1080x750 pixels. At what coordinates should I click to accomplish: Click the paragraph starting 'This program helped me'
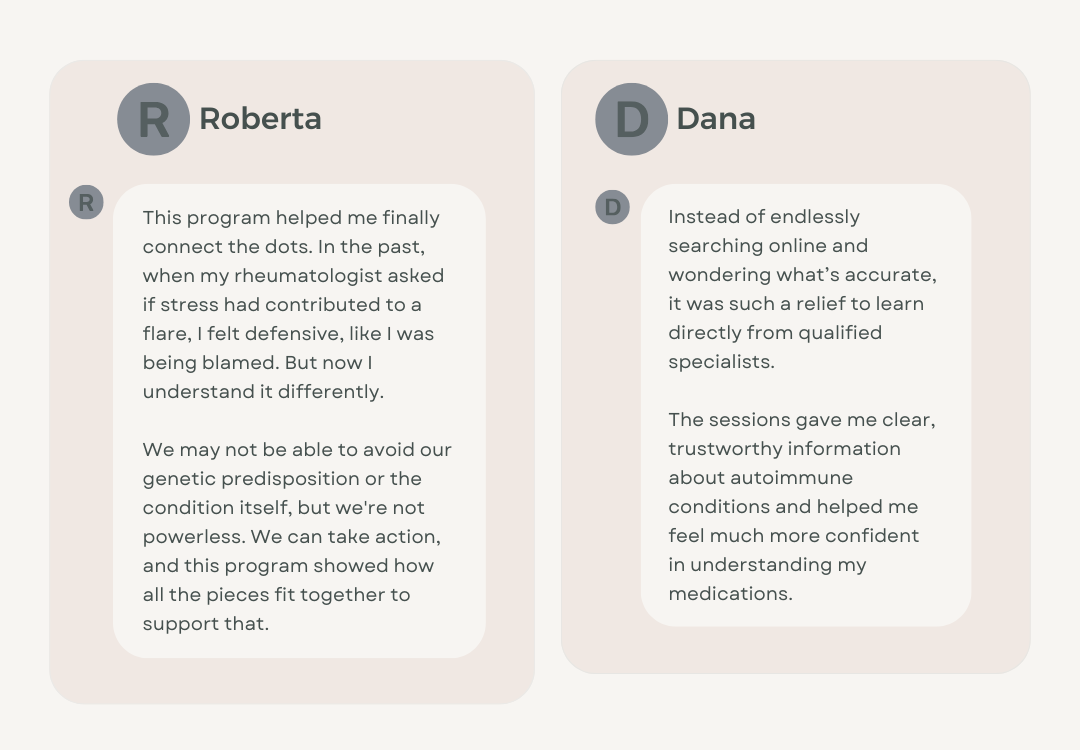pos(294,304)
